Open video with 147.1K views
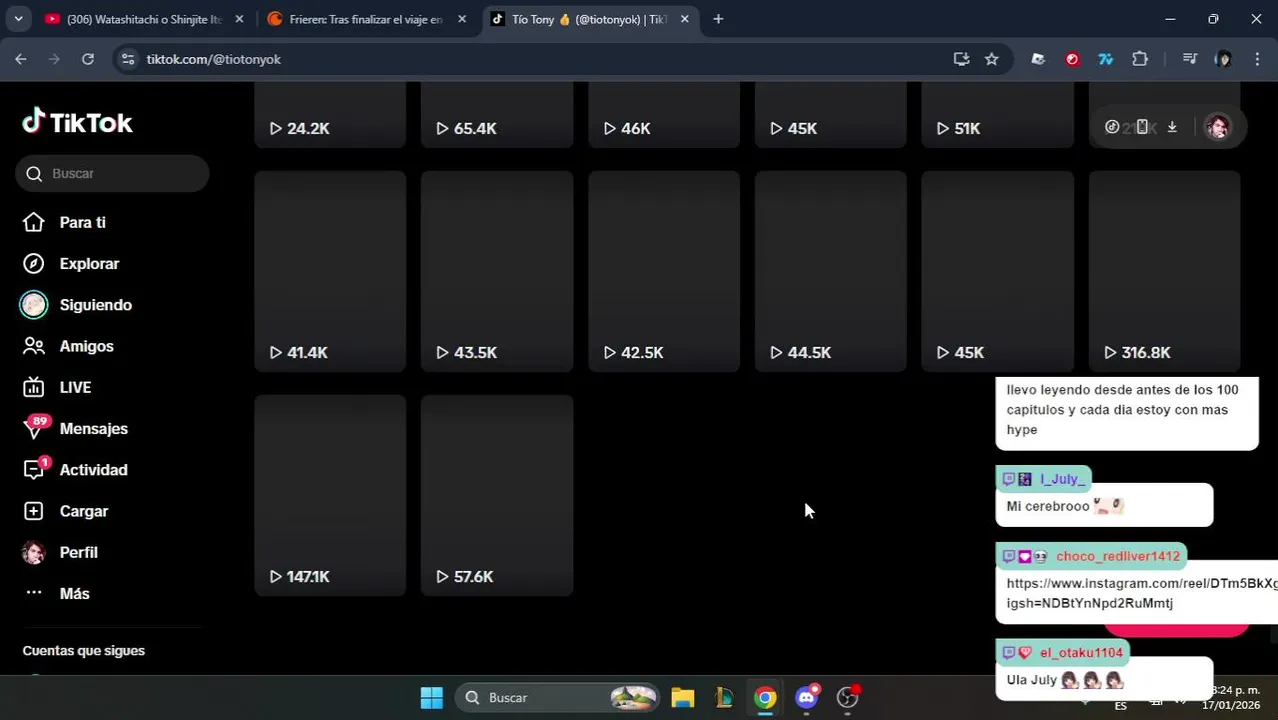Viewport: 1278px width, 720px height. click(x=330, y=495)
